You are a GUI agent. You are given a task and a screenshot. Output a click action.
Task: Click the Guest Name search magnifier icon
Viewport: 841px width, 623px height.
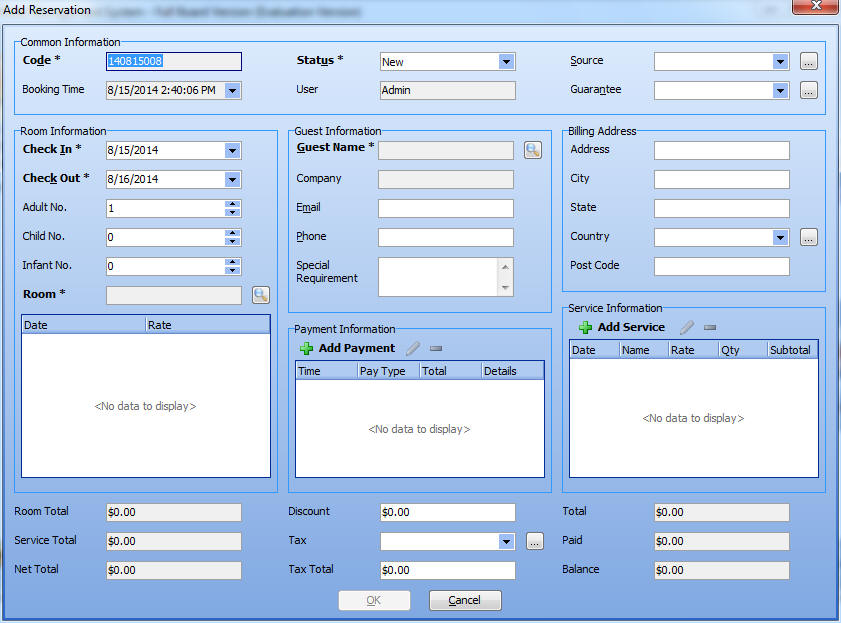533,150
